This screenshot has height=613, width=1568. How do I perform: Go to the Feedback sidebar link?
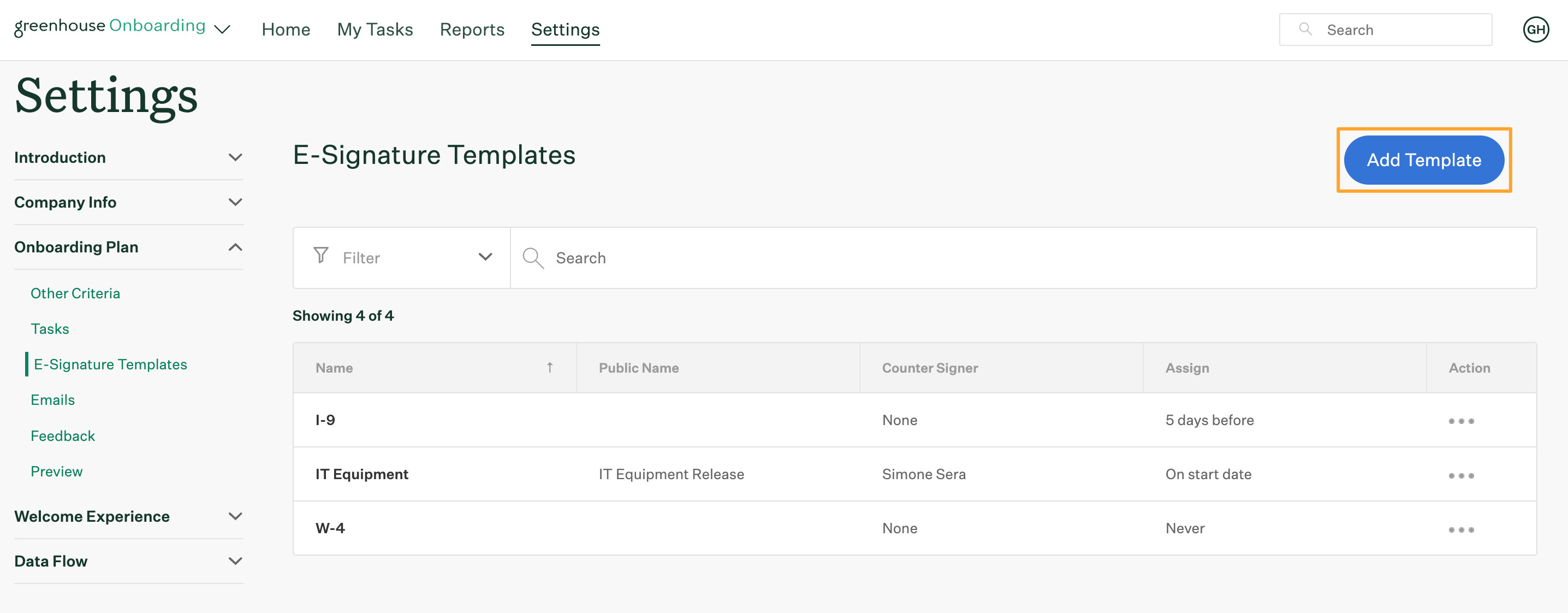coord(63,435)
